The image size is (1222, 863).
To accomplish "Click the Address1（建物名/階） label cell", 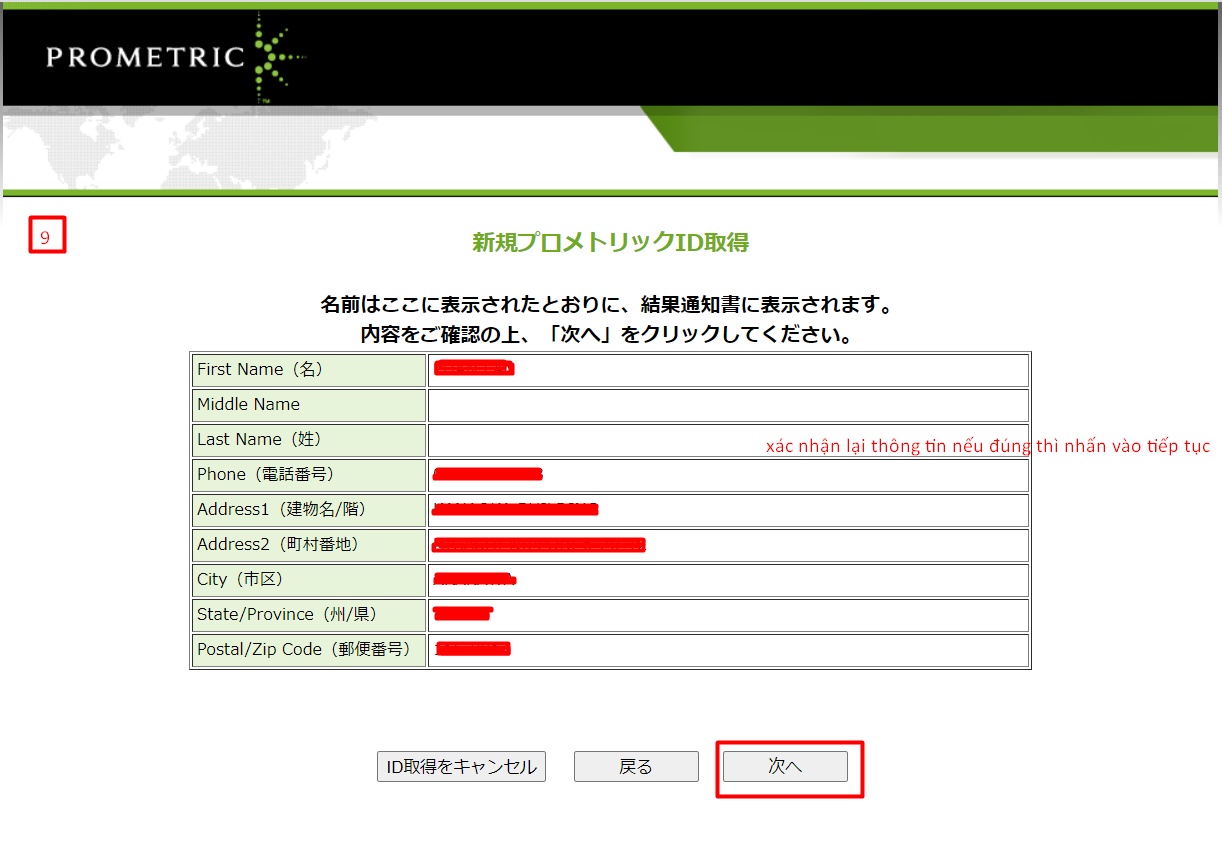I will coord(309,510).
